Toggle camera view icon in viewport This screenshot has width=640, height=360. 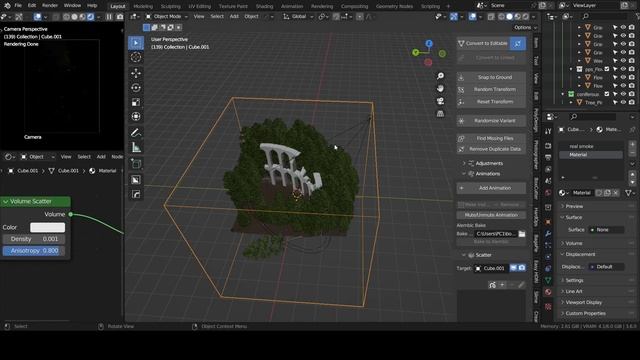[x=440, y=101]
